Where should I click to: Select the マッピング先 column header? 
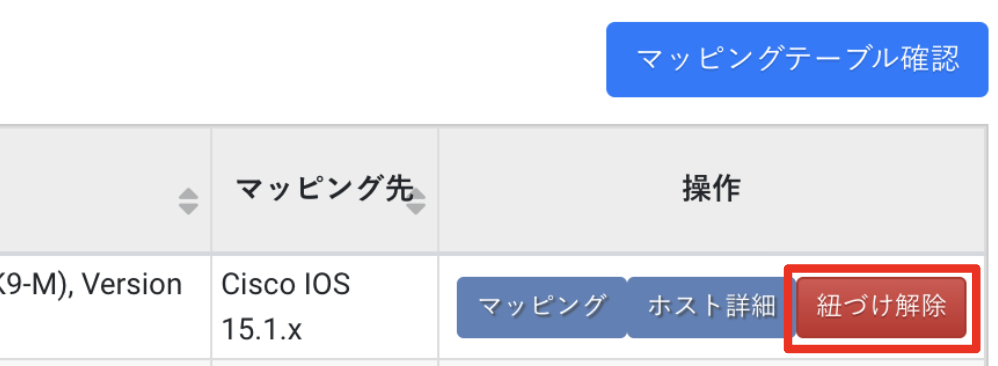click(x=325, y=190)
